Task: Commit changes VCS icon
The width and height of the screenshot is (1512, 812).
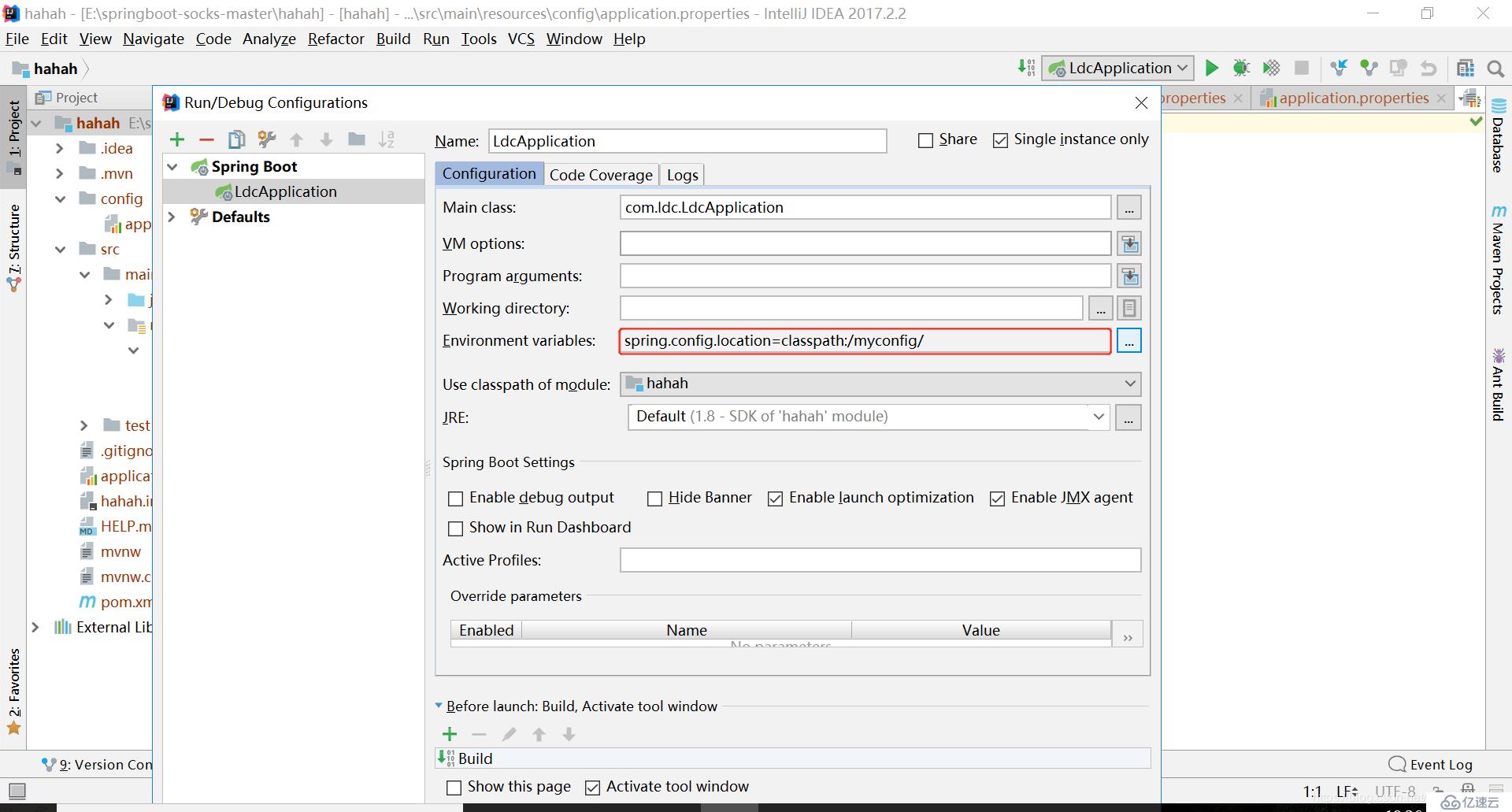Action: (1369, 69)
